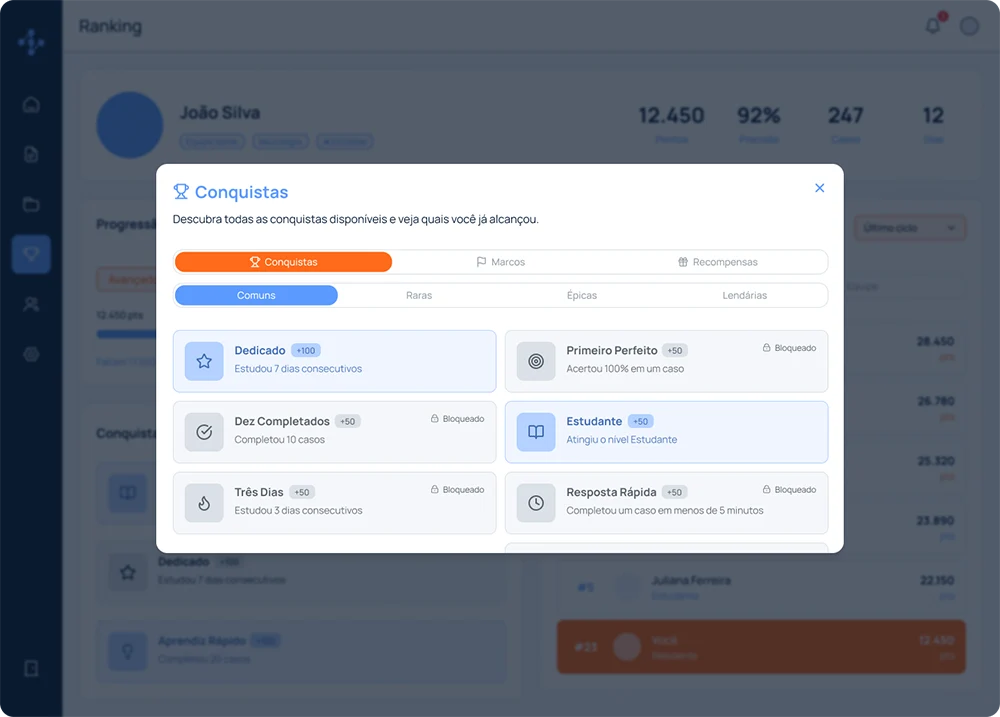The height and width of the screenshot is (717, 1000).
Task: Open the folder icon in the sidebar
Action: point(31,204)
